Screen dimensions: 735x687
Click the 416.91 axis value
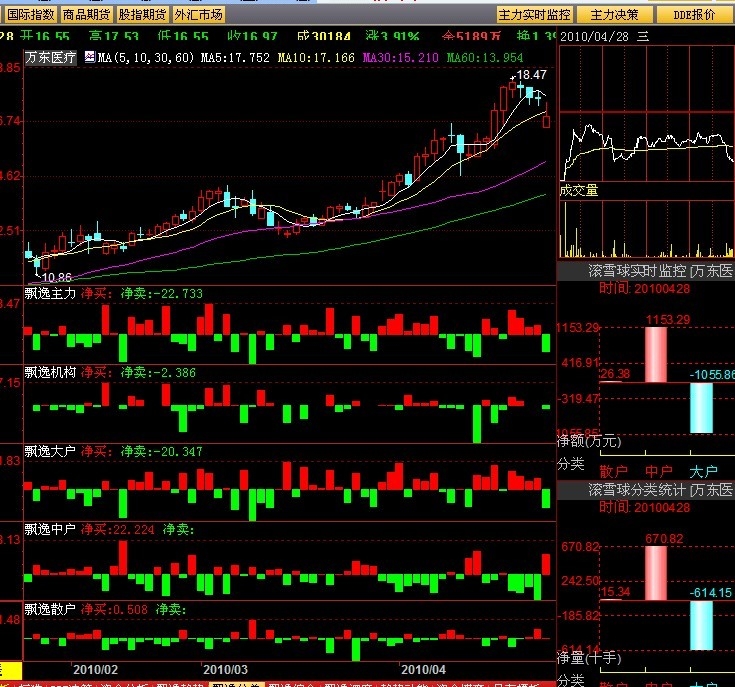(580, 363)
